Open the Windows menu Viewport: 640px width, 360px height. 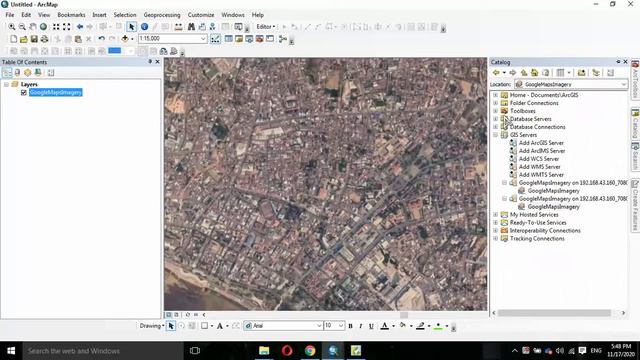tap(233, 15)
